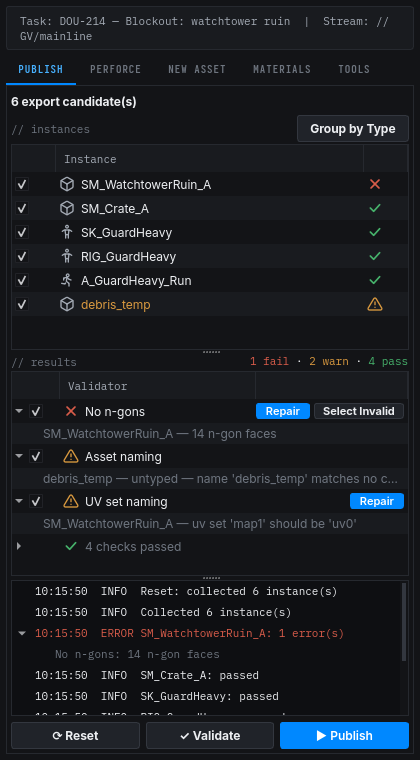Click Repair for UV set naming
420x760 pixels.
[x=377, y=501]
